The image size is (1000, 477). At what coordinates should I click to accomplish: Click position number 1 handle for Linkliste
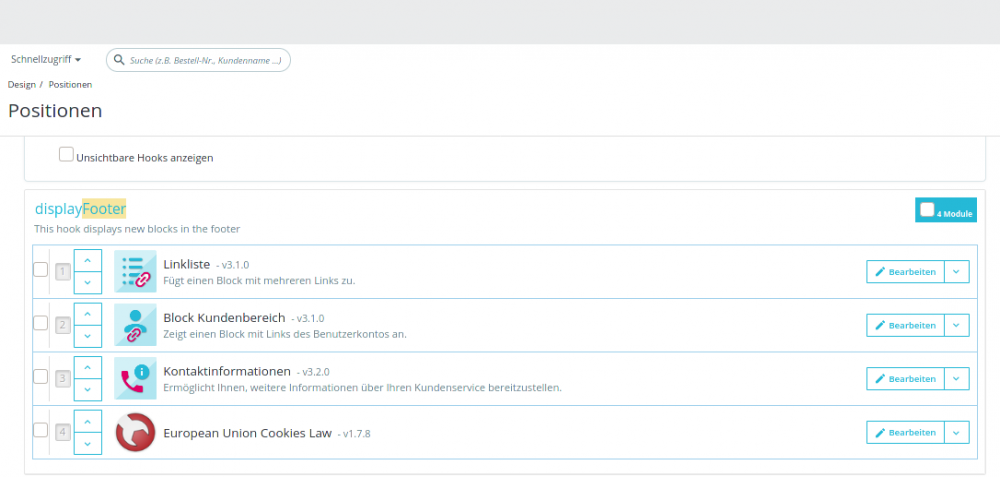pyautogui.click(x=62, y=272)
